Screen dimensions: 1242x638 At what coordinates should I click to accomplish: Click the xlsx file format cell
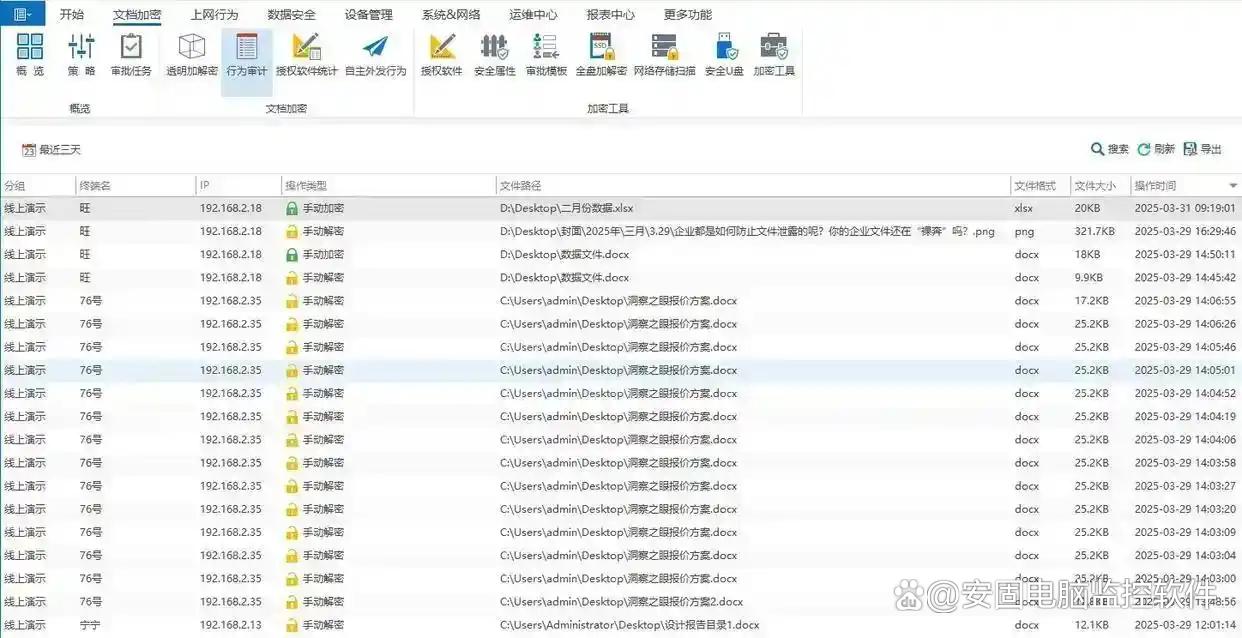pos(1024,208)
